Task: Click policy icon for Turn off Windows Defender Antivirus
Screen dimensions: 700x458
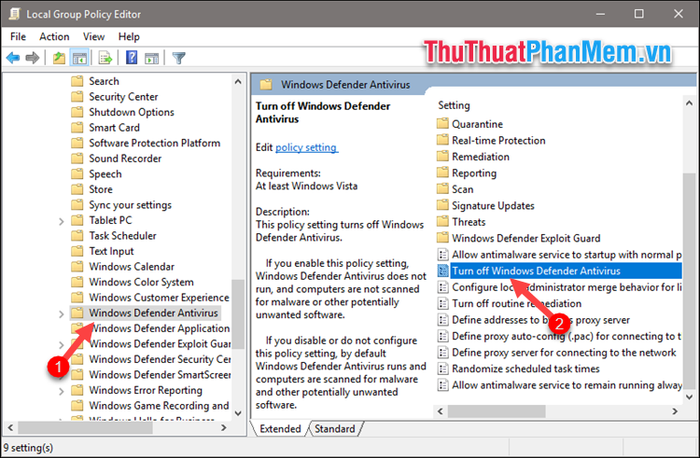Action: point(443,271)
